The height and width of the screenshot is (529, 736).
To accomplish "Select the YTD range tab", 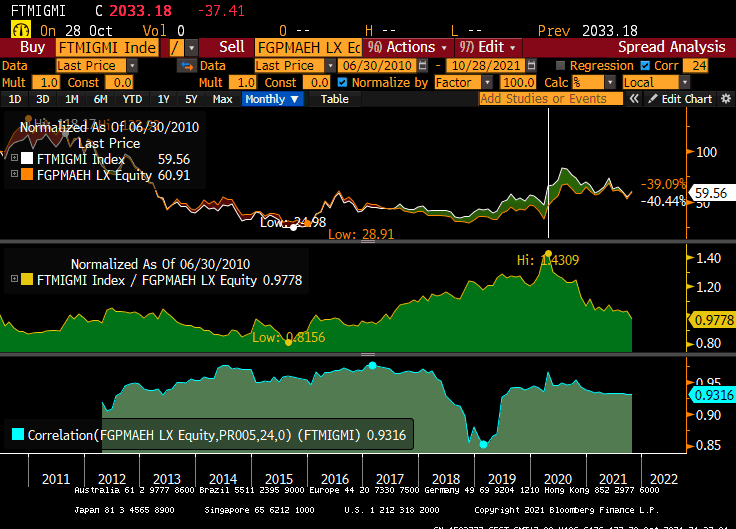I will tap(132, 99).
